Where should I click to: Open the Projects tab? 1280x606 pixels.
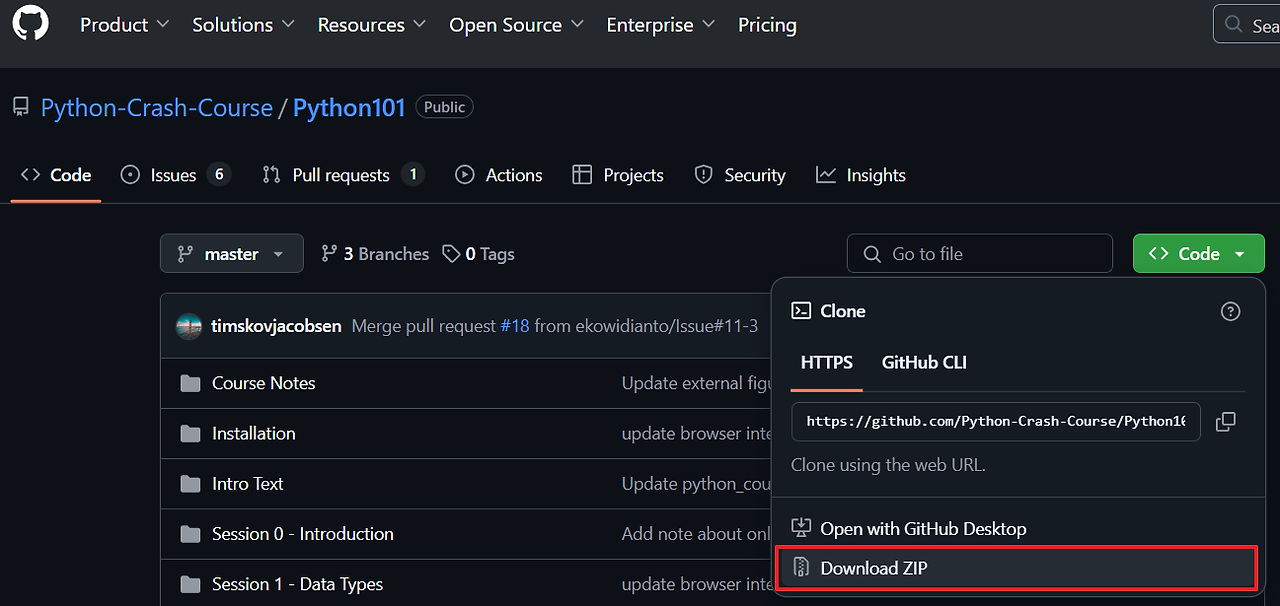[x=617, y=175]
